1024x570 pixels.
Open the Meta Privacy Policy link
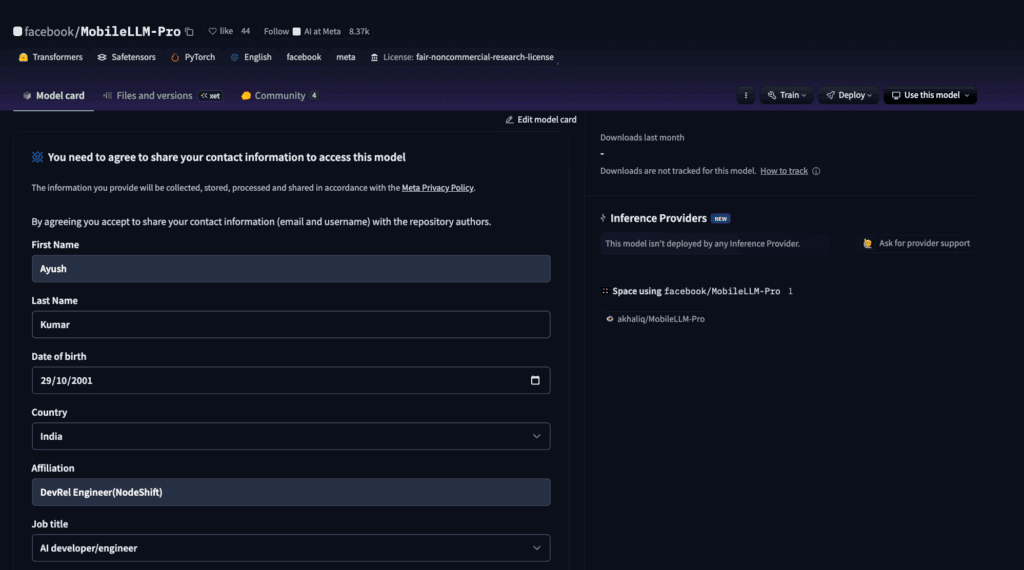(x=437, y=187)
